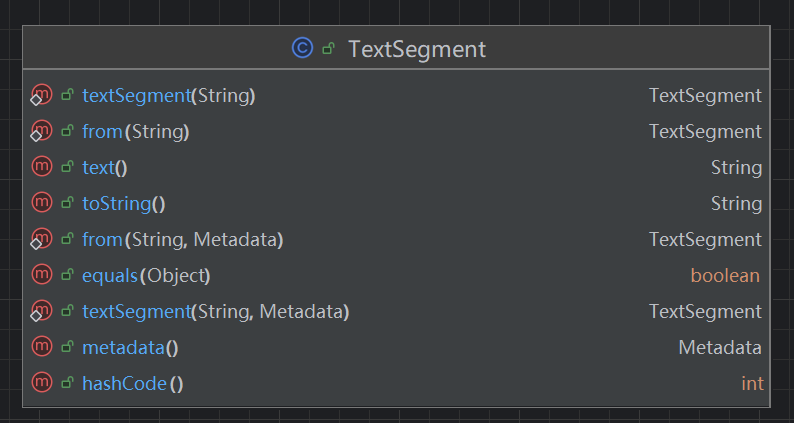
Task: Click the class icon beside TextSegment title
Action: [x=302, y=48]
